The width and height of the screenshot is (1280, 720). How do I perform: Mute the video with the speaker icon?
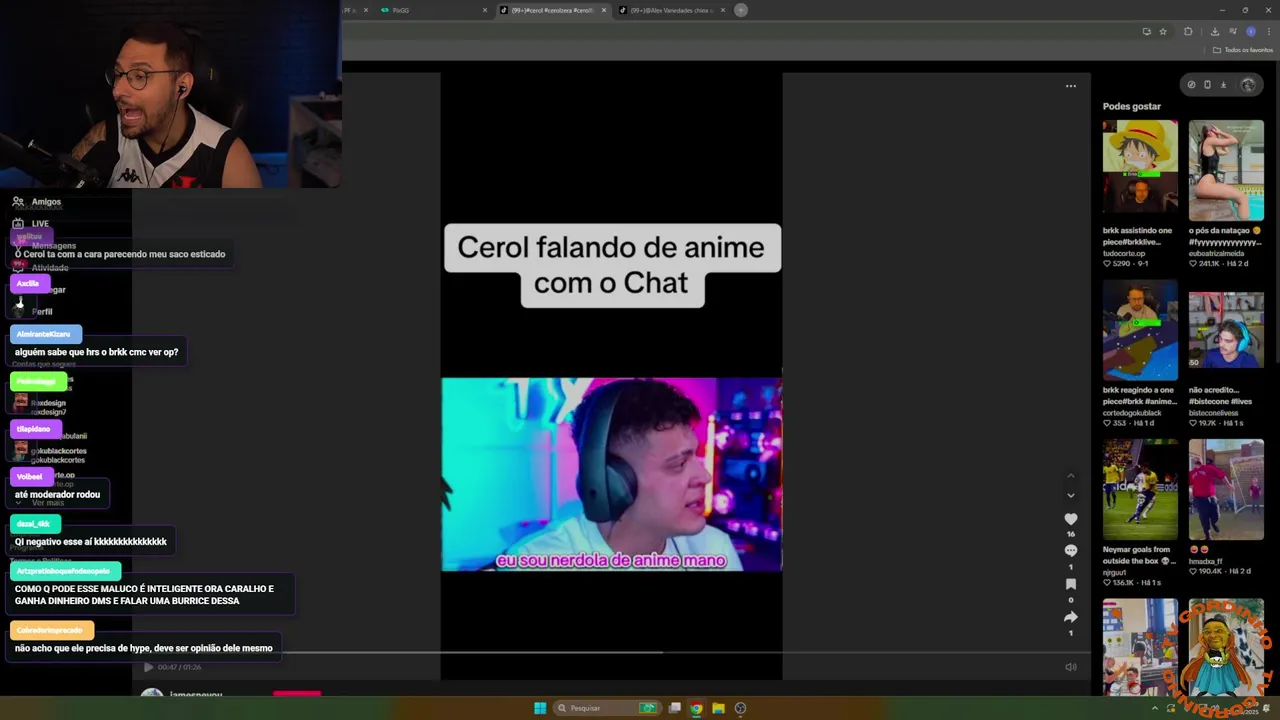coord(1071,667)
